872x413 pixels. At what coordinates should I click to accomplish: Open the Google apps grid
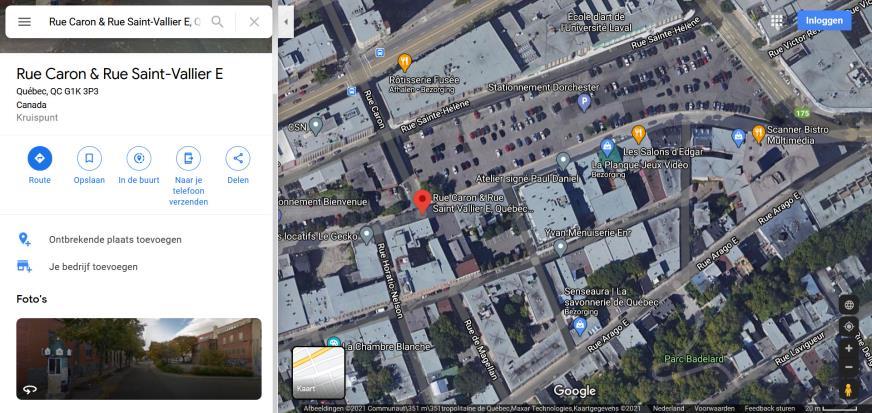(x=776, y=21)
